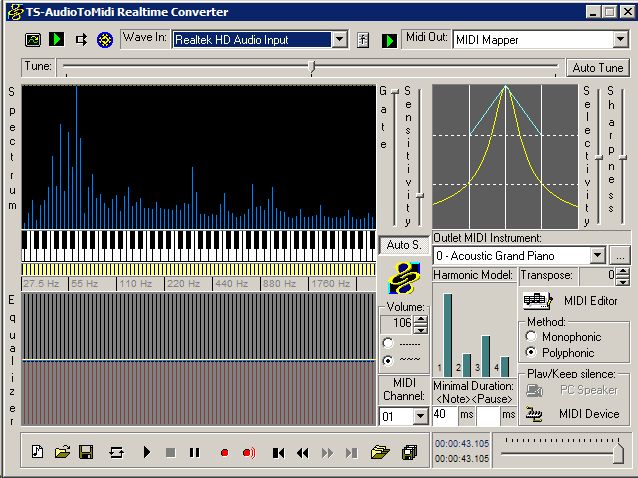Click the skip to start button

pyautogui.click(x=279, y=452)
